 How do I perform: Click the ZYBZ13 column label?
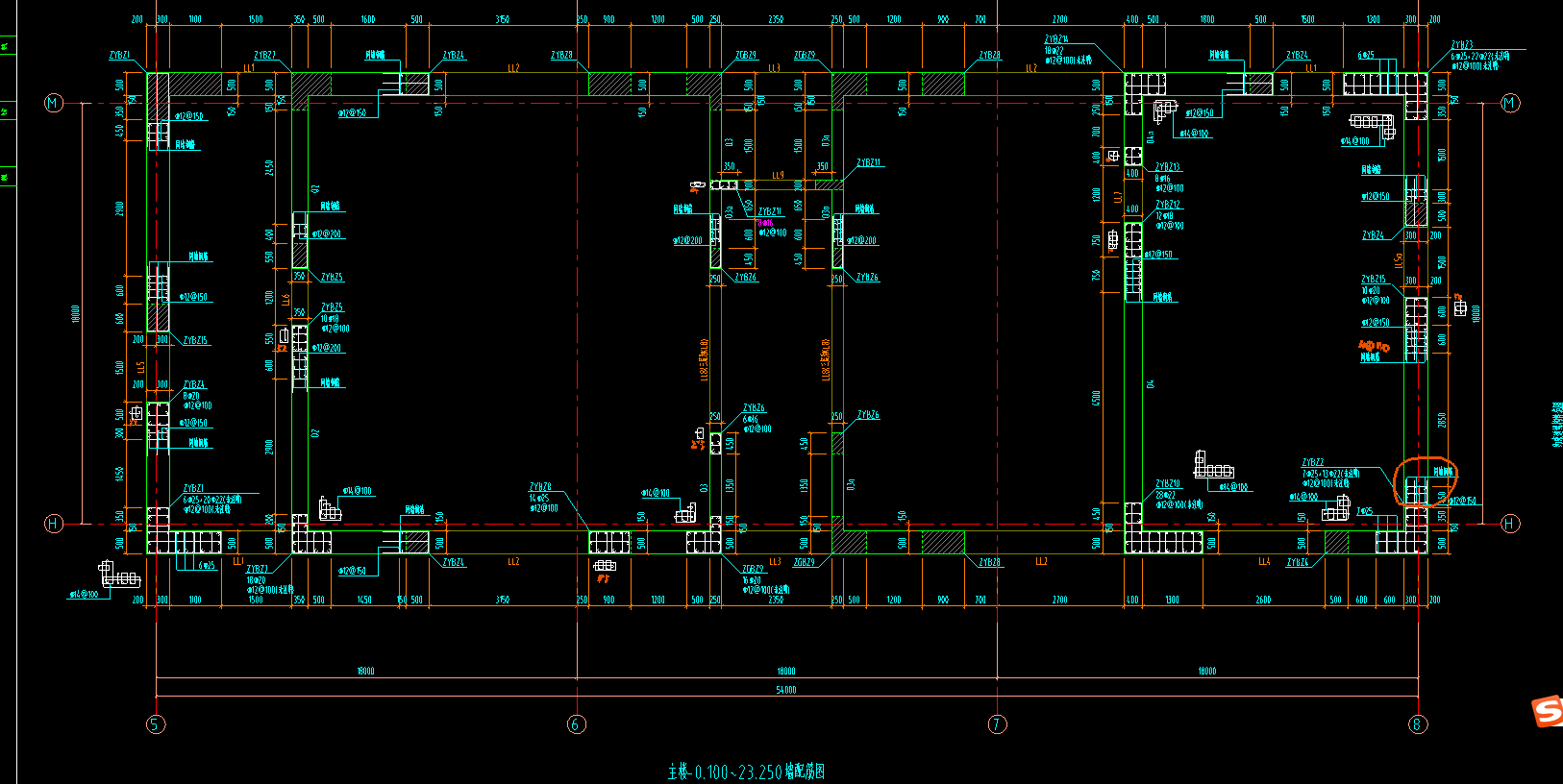click(x=1168, y=167)
